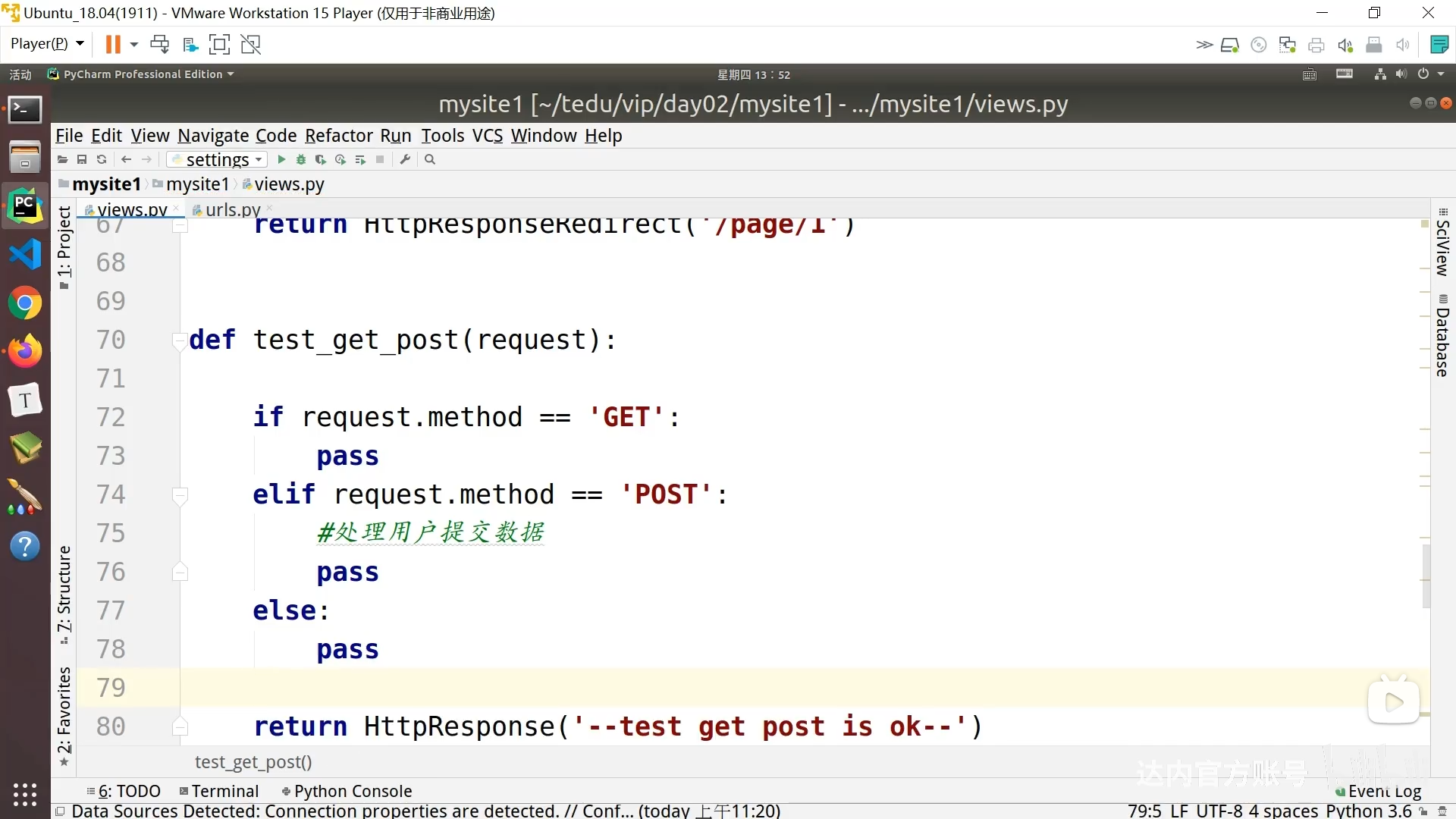Open the Tools menu
Image resolution: width=1456 pixels, height=819 pixels.
(x=443, y=136)
